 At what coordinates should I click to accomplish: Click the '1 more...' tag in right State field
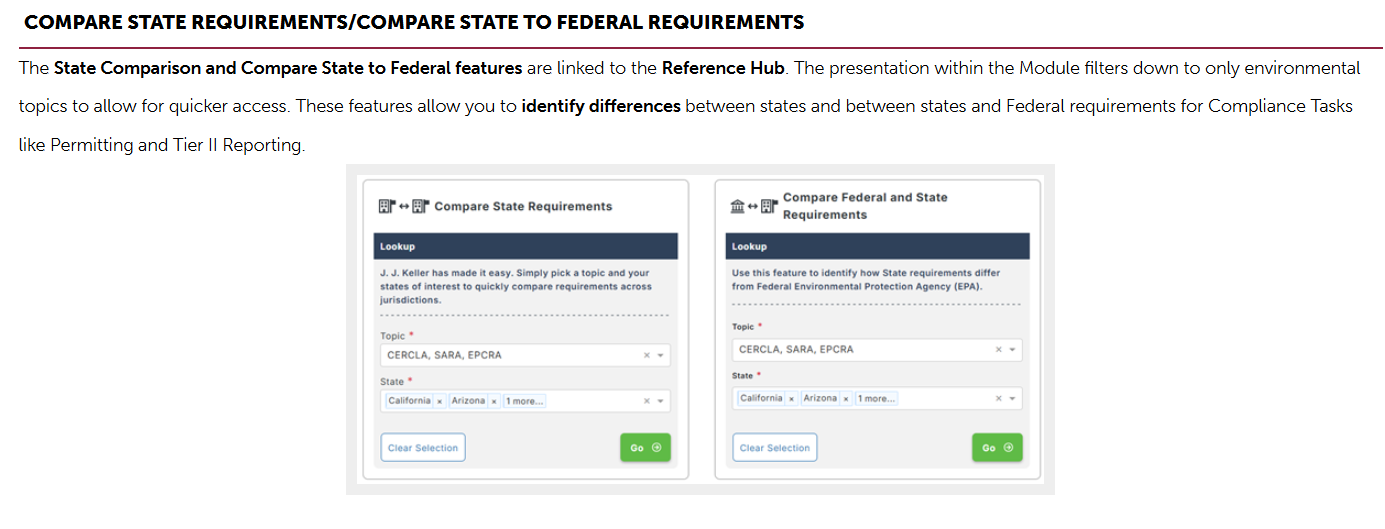[x=877, y=398]
